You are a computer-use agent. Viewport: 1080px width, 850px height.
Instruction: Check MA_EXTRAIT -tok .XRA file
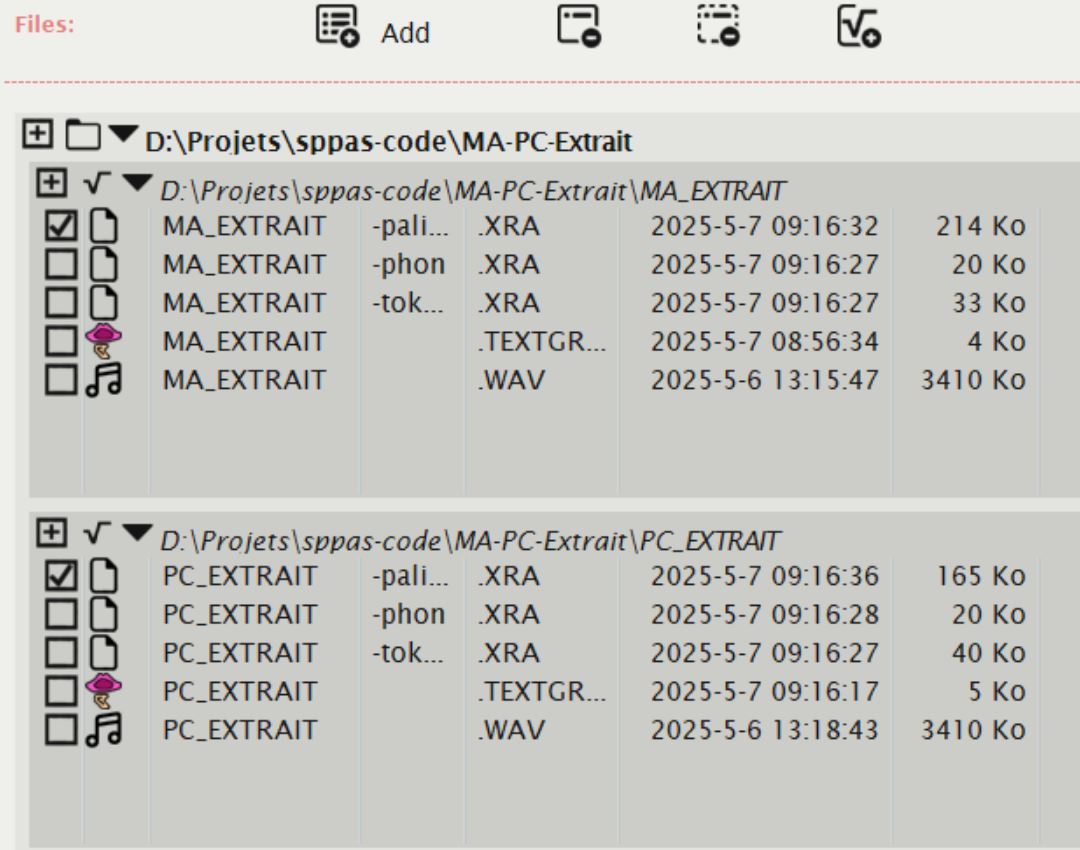(x=61, y=303)
